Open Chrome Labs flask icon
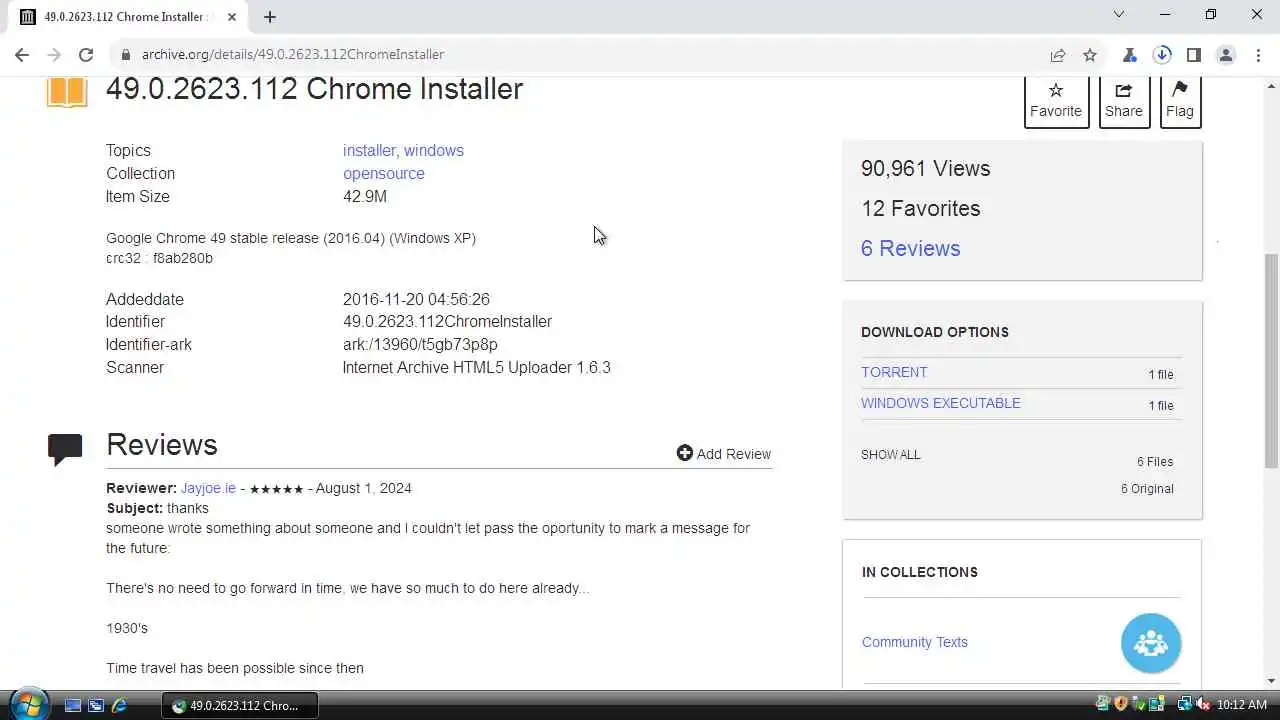 click(1130, 55)
